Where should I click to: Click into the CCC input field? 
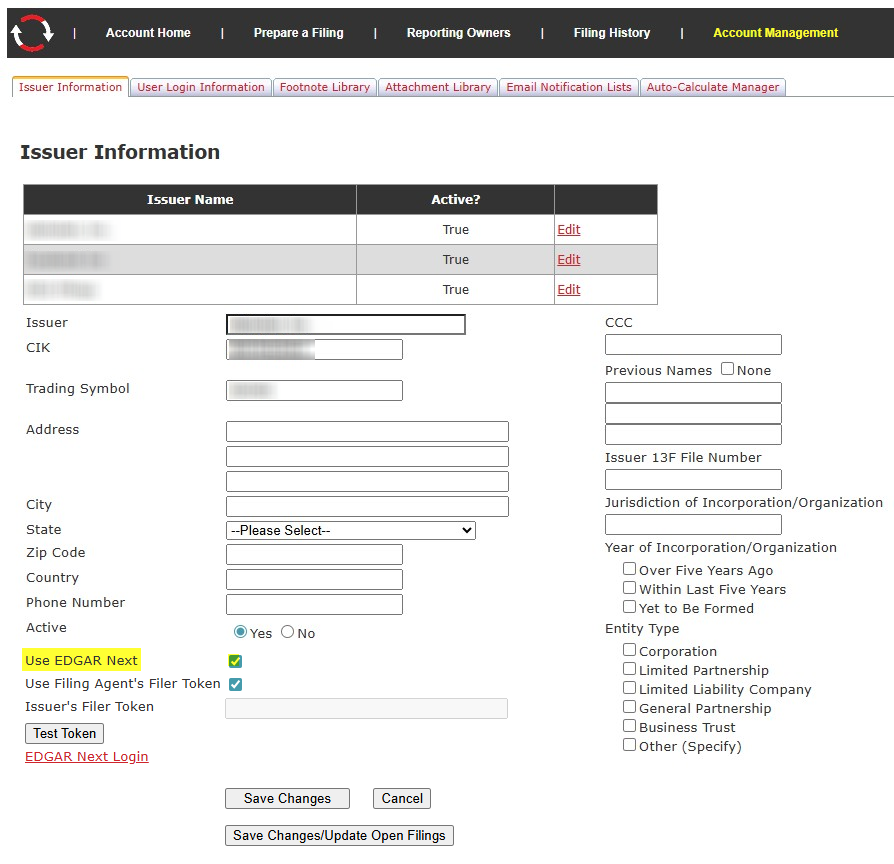pos(693,344)
